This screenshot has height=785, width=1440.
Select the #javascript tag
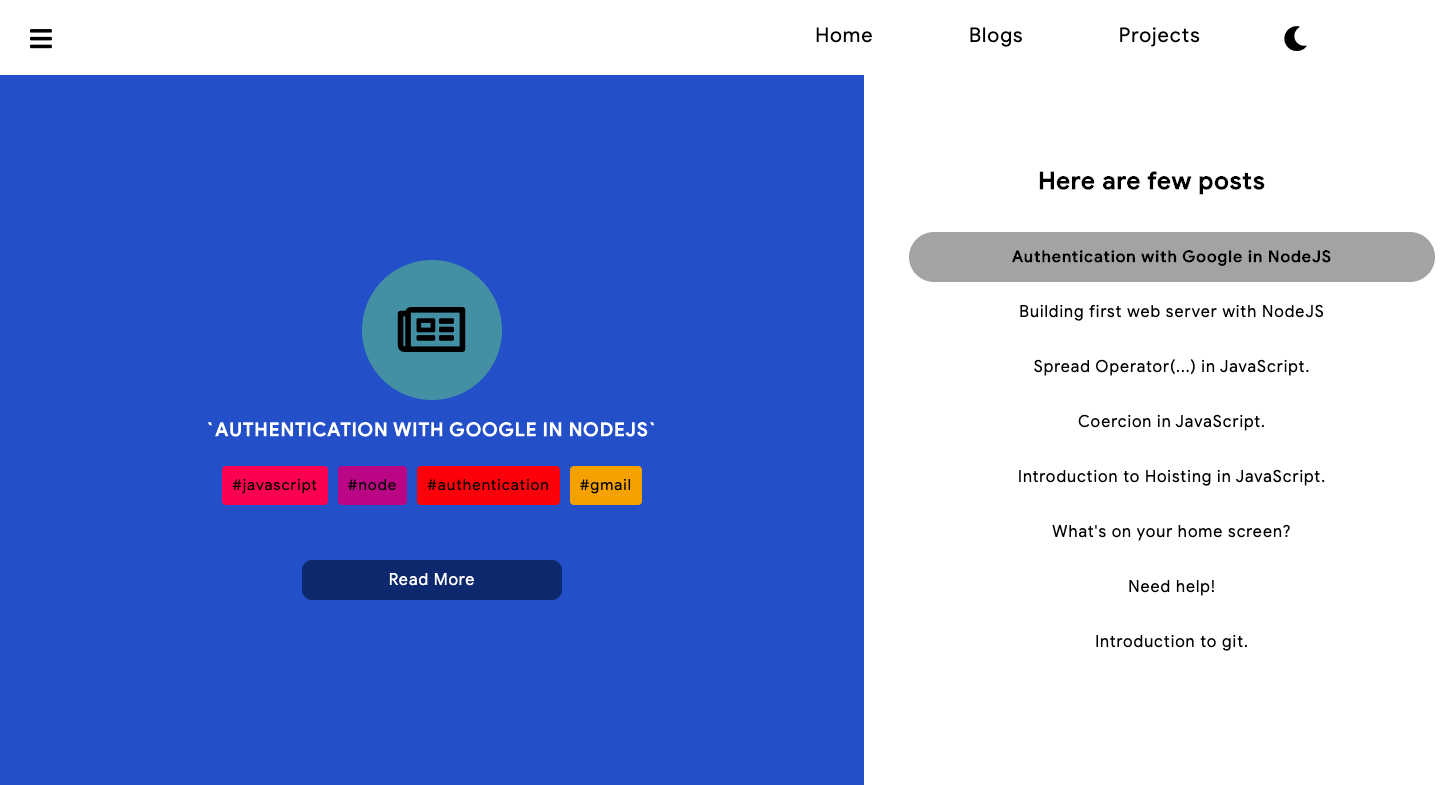pyautogui.click(x=274, y=485)
